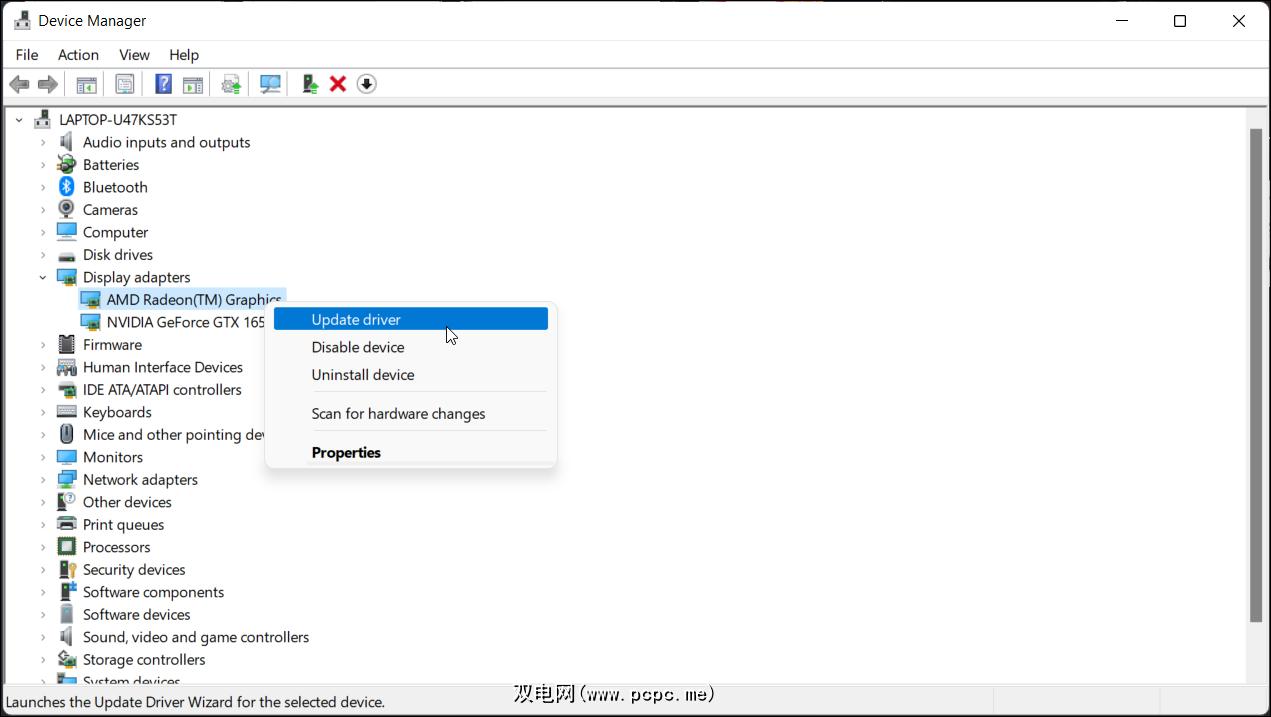Click the Mice and other pointing devices mouse icon
This screenshot has width=1271, height=717.
[x=67, y=434]
